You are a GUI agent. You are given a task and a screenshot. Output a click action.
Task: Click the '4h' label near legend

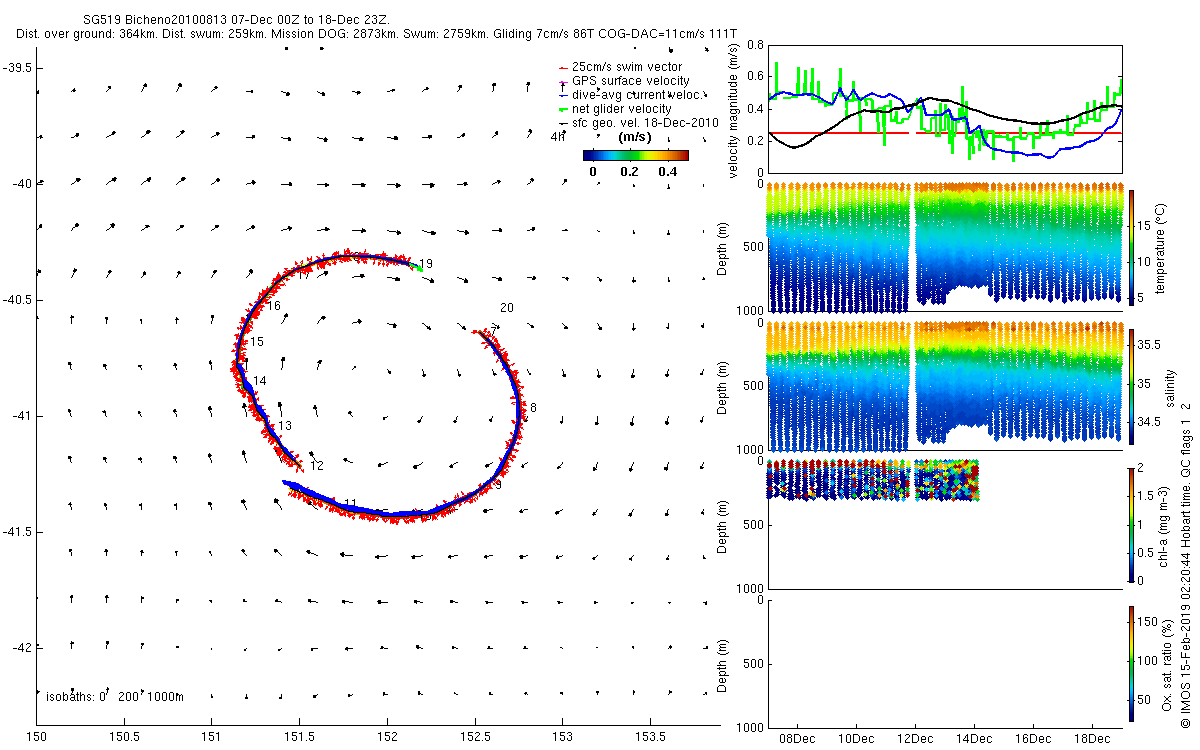pos(556,137)
